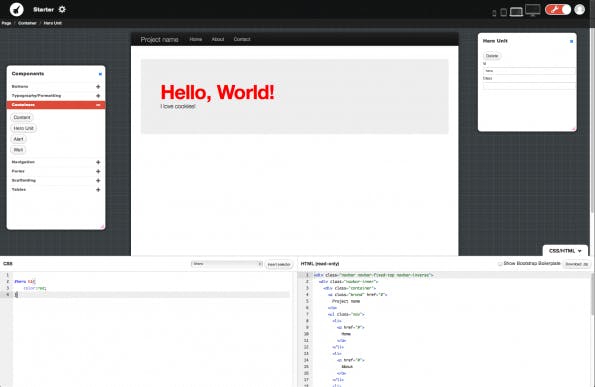The height and width of the screenshot is (387, 595).
Task: Switch preview to tablet size
Action: (x=504, y=13)
